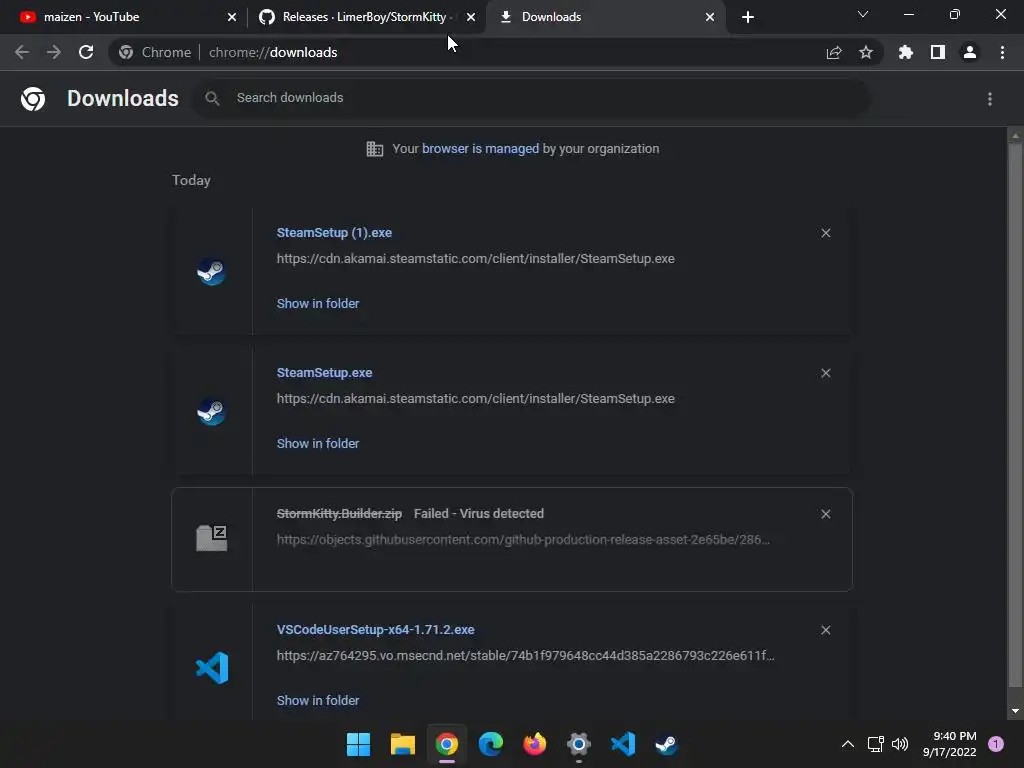Bookmark this page with the star icon
The image size is (1024, 768).
(x=866, y=52)
